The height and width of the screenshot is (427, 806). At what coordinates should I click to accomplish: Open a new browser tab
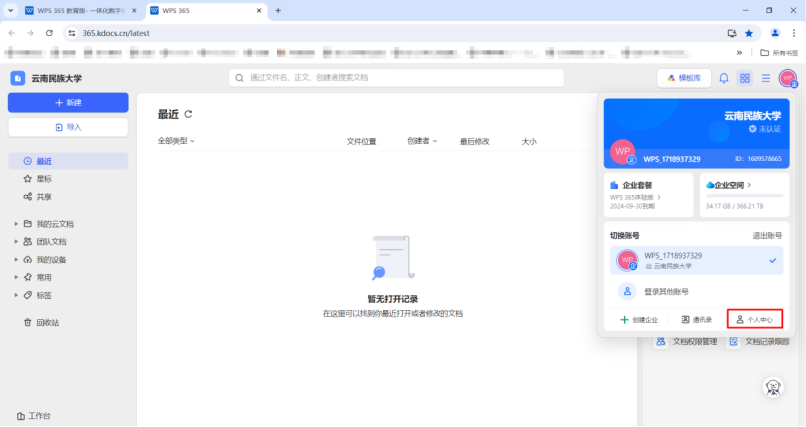[278, 10]
